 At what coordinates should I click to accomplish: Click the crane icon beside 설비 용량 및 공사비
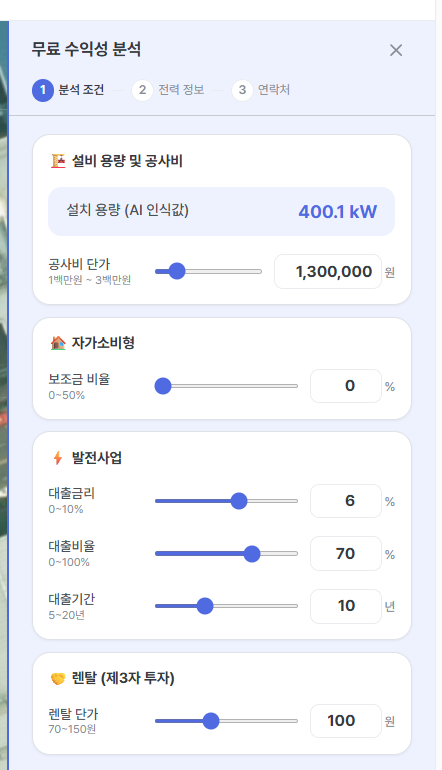[x=58, y=161]
